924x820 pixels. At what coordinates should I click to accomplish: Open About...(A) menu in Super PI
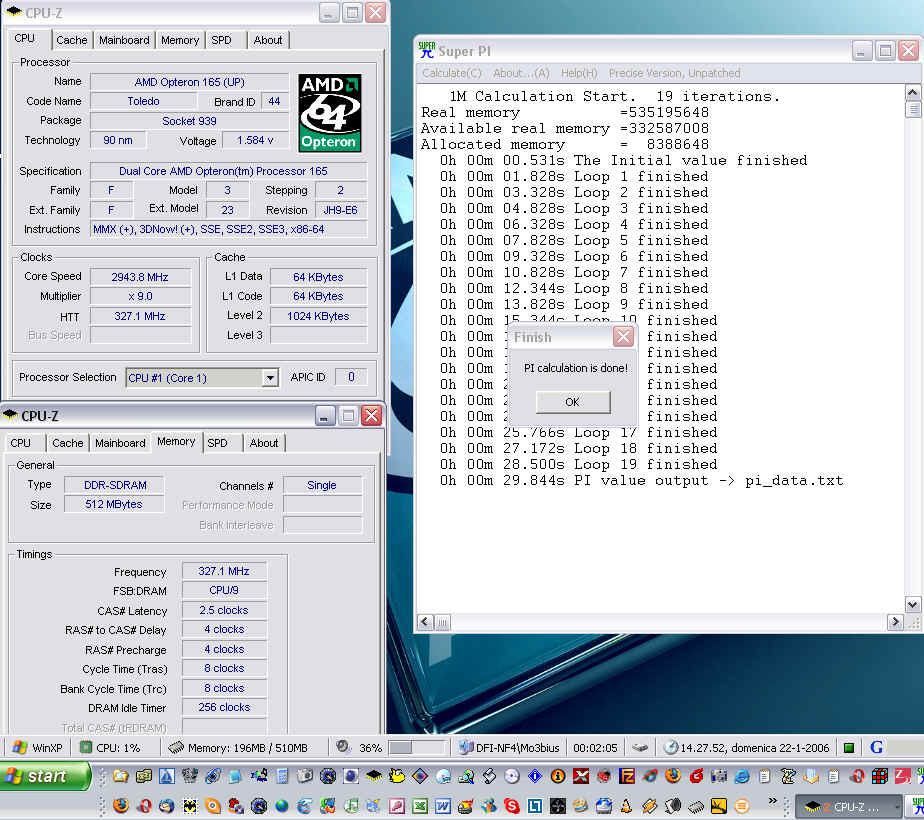(521, 73)
